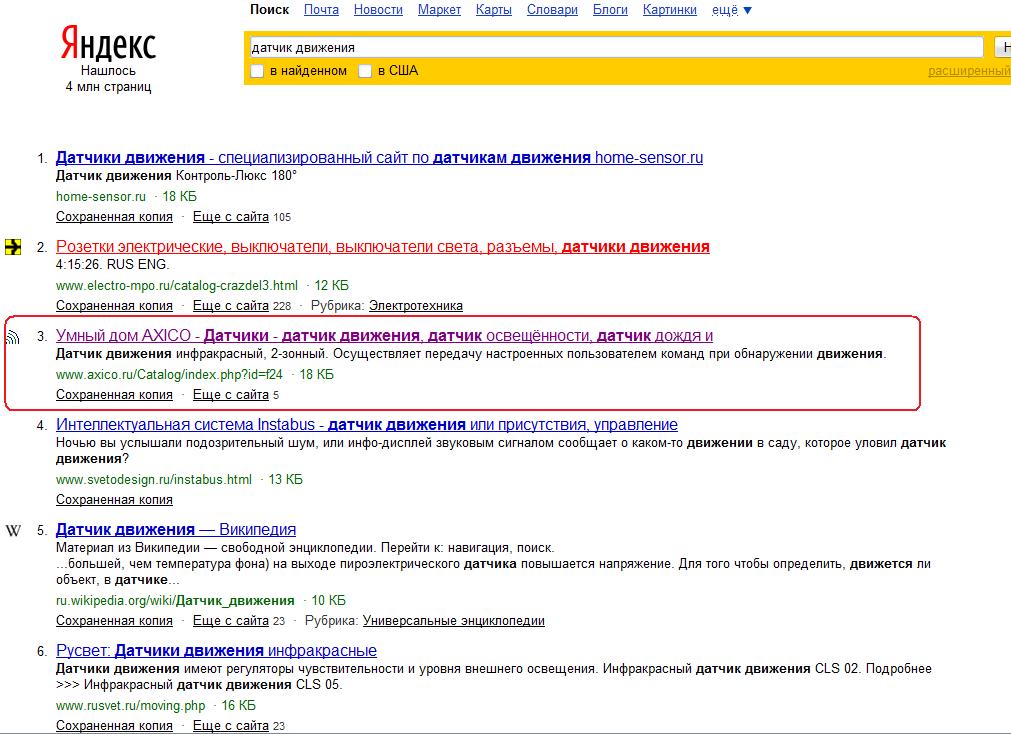Open the red 'Розетки электрические' result title
This screenshot has width=1011, height=734.
coord(382,246)
